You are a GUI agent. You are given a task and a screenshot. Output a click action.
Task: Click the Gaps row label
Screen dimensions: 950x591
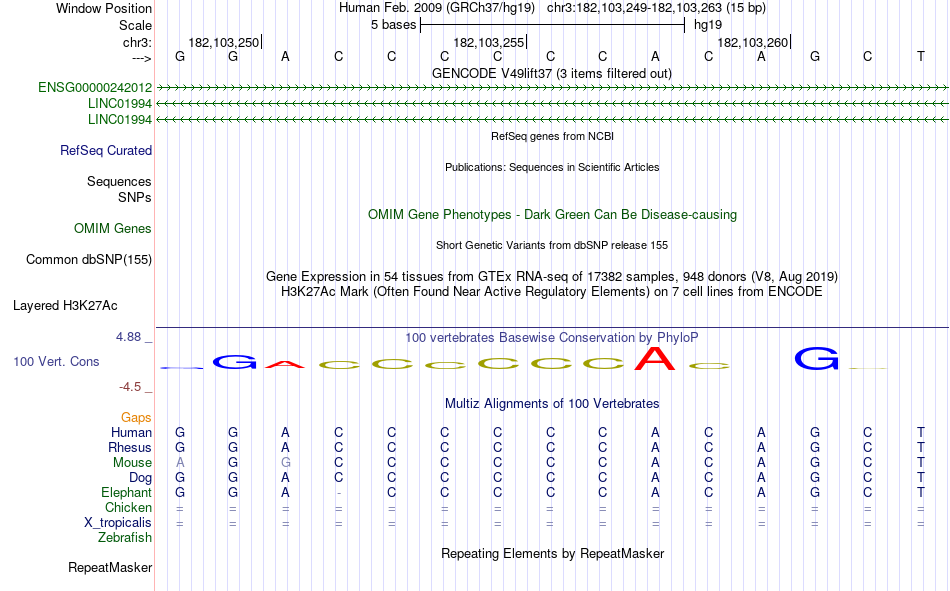[136, 417]
